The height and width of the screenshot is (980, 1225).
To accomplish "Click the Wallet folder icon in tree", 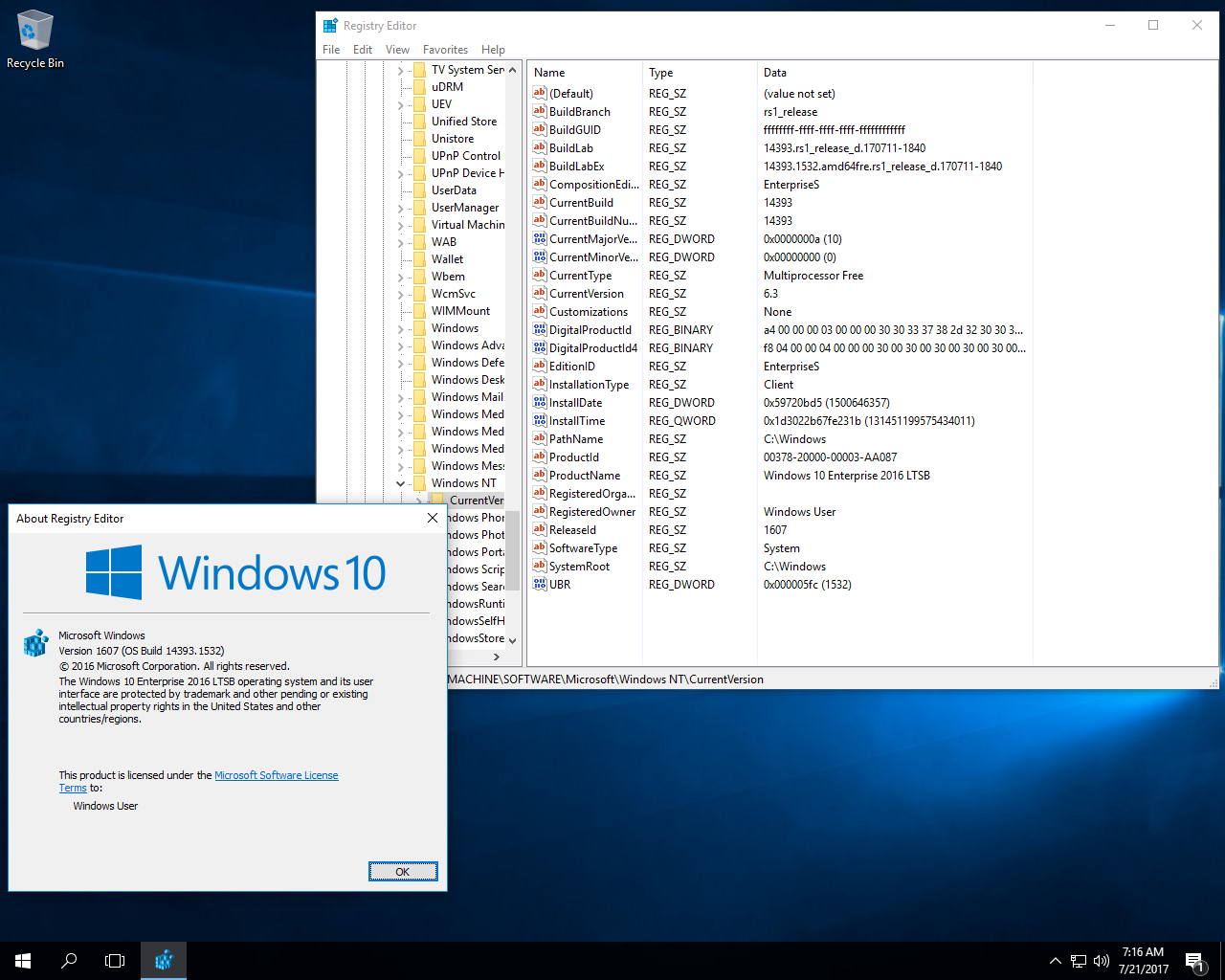I will [419, 258].
